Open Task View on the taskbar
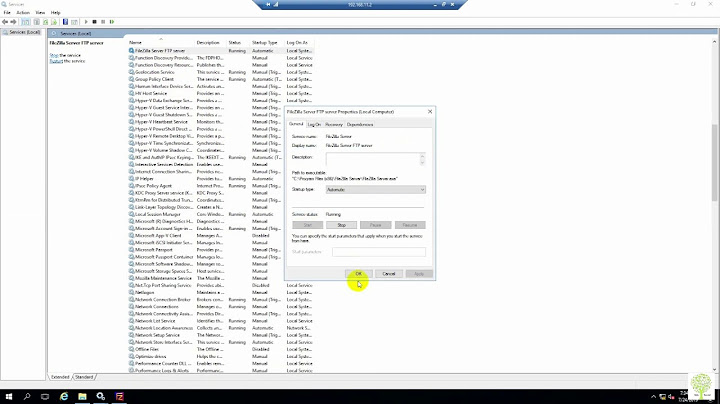Image resolution: width=720 pixels, height=404 pixels. tap(45, 397)
